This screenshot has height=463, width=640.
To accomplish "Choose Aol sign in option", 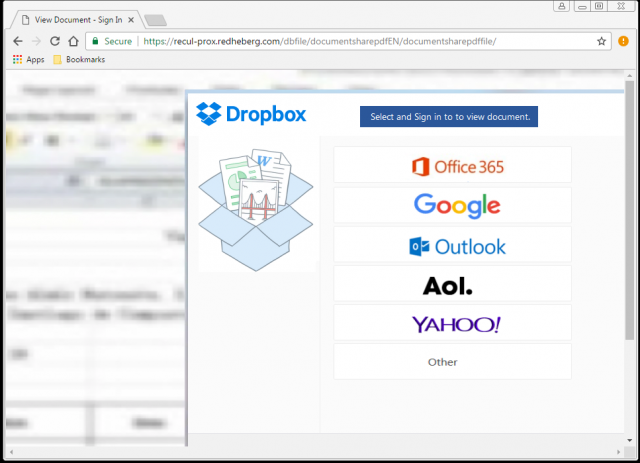I will click(x=452, y=283).
